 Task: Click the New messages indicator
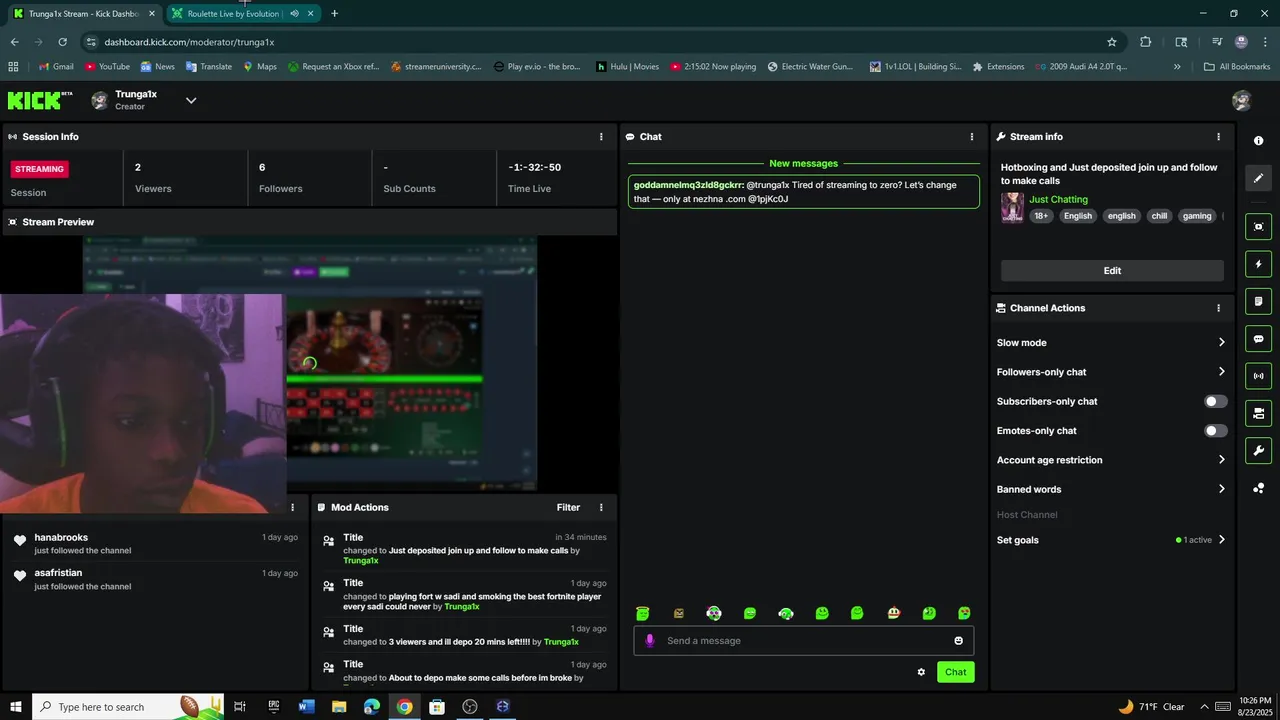(804, 163)
